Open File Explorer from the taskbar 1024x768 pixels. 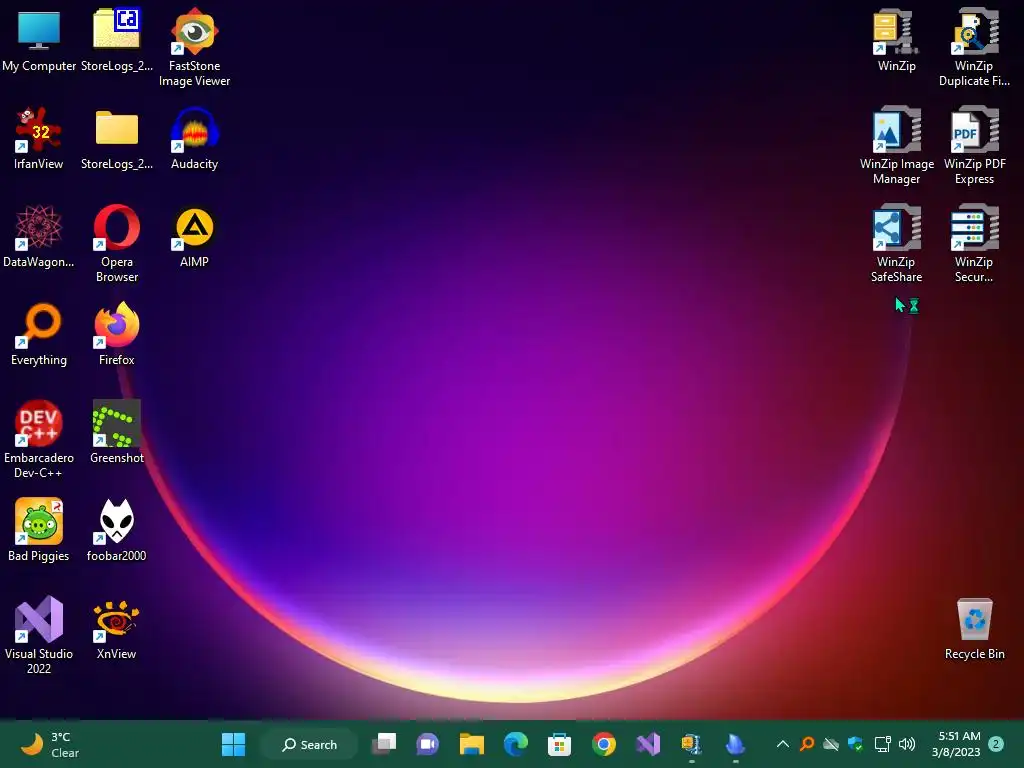coord(472,744)
